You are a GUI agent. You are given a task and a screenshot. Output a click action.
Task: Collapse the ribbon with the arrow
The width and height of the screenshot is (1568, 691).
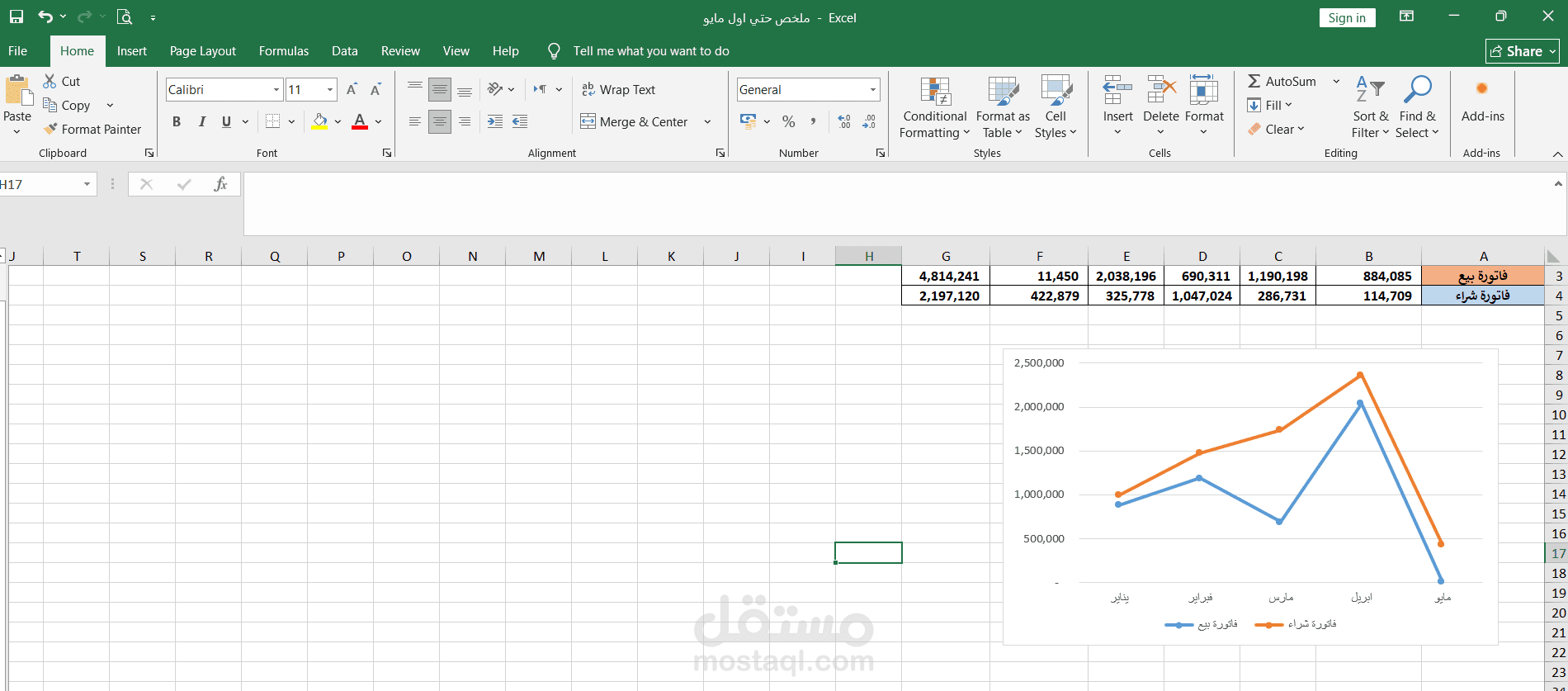click(1557, 154)
